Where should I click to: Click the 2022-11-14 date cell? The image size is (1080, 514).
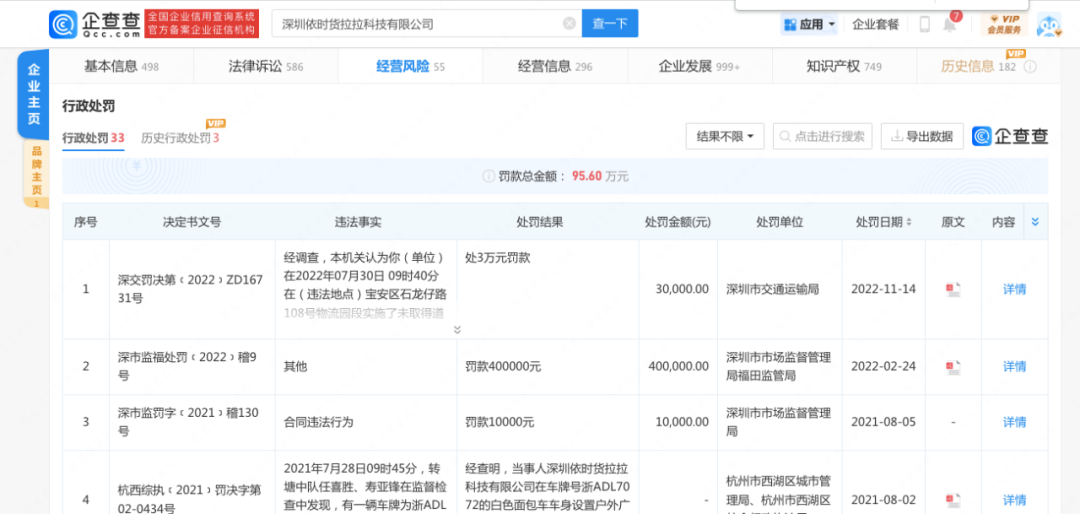click(884, 289)
